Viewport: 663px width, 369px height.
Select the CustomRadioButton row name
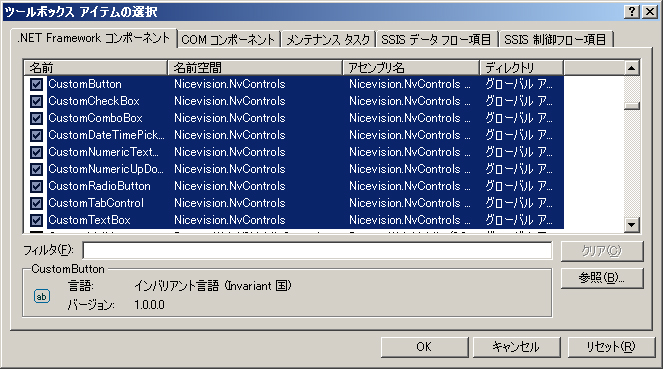tap(99, 186)
